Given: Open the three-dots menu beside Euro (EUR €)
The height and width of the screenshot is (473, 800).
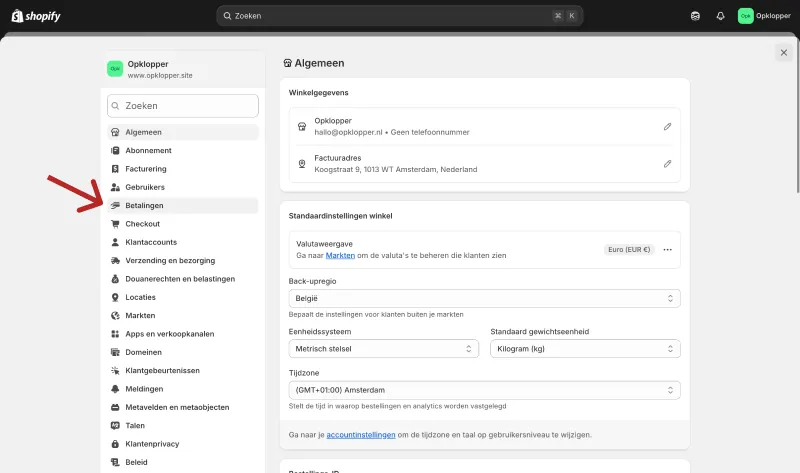Looking at the screenshot, I should coord(667,250).
